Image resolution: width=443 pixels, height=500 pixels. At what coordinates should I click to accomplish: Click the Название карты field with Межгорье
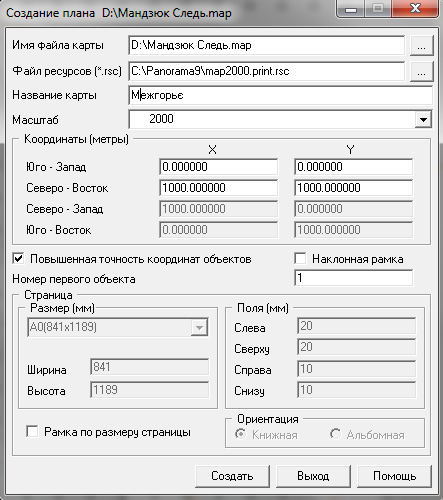pyautogui.click(x=280, y=95)
